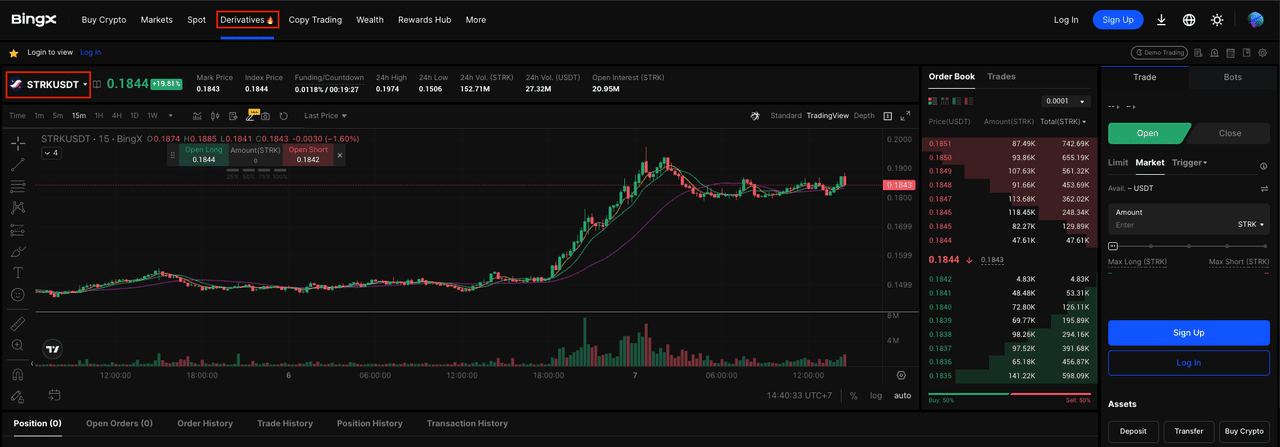1280x447 pixels.
Task: Select the ruler measure tool
Action: (x=18, y=324)
